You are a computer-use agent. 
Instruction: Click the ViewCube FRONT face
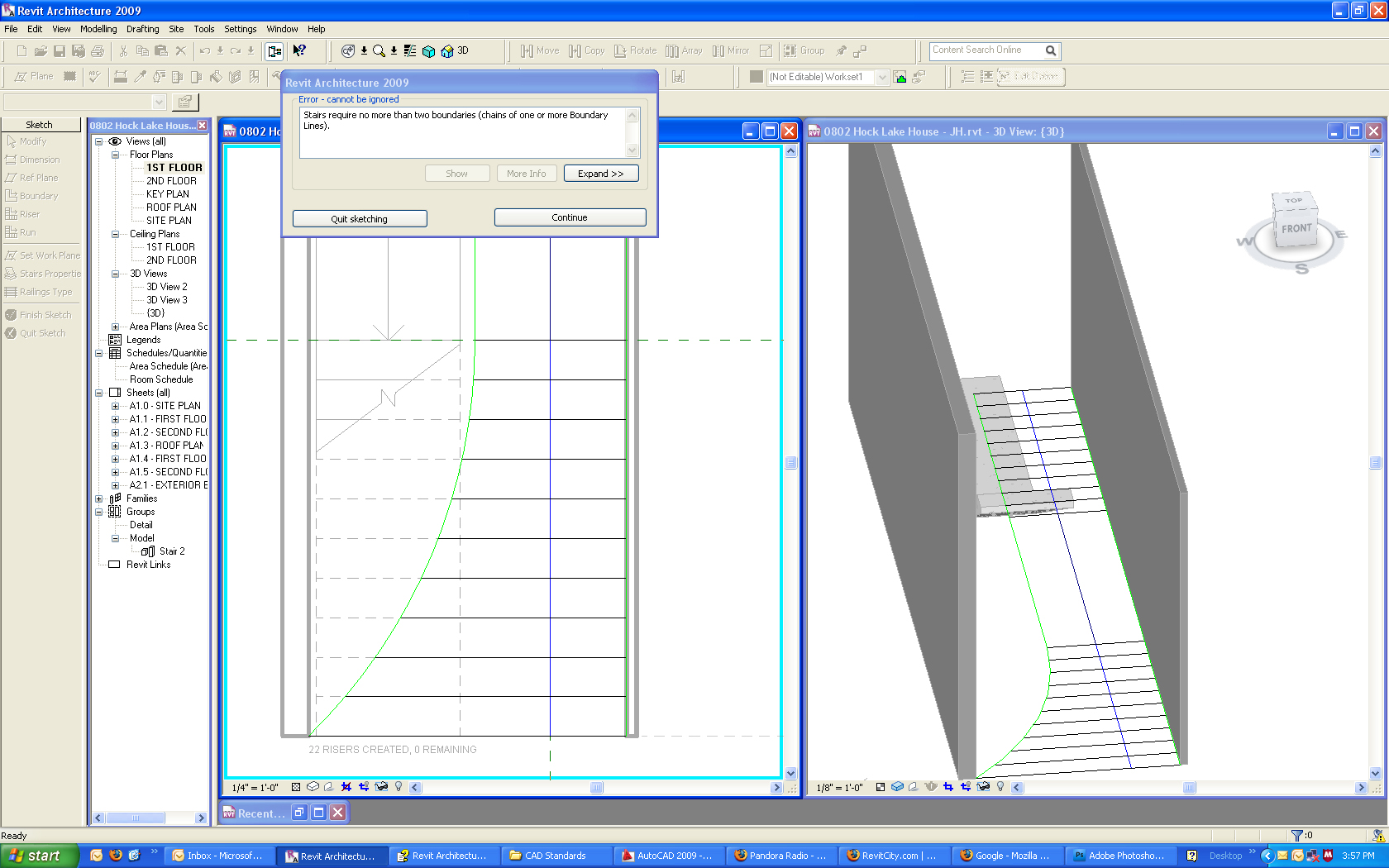tap(1296, 229)
